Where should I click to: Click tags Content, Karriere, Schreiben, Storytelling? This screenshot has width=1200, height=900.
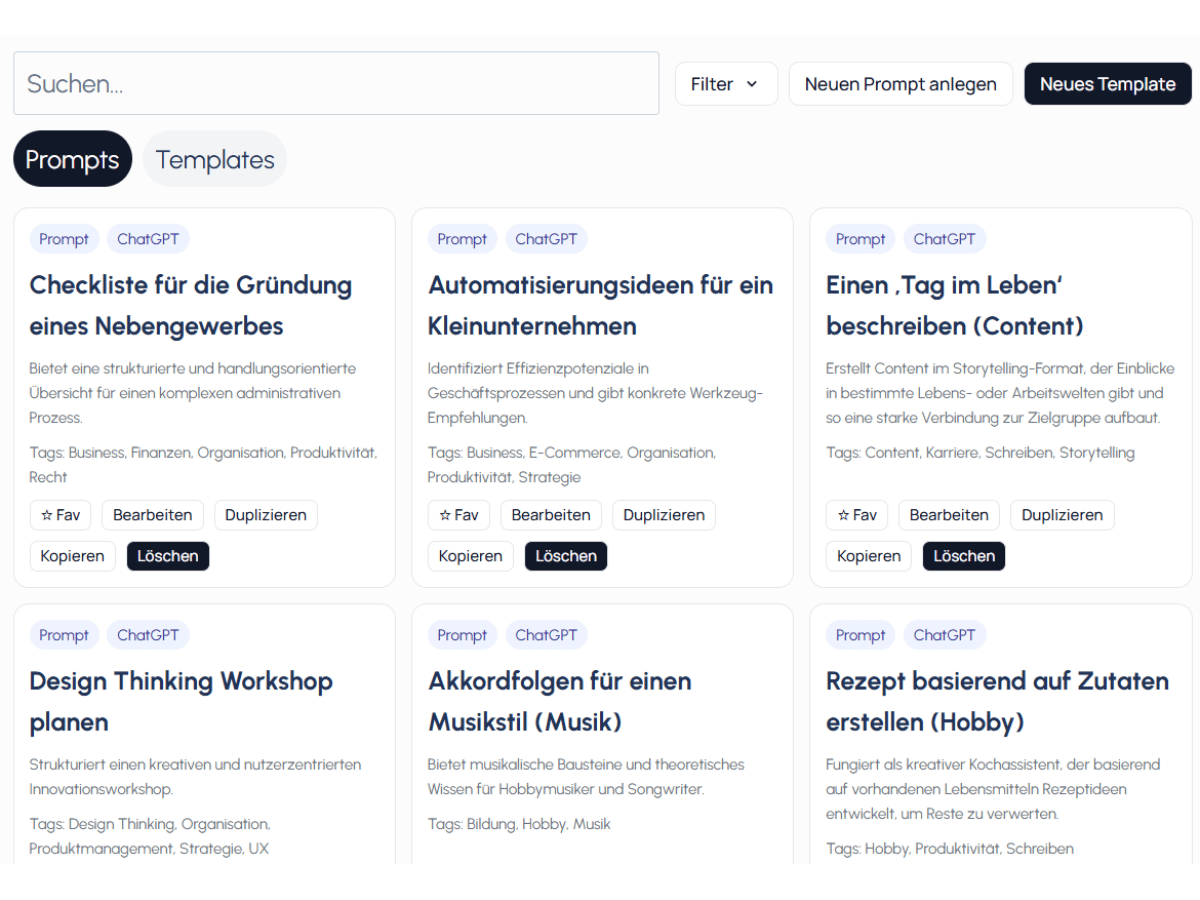point(980,453)
